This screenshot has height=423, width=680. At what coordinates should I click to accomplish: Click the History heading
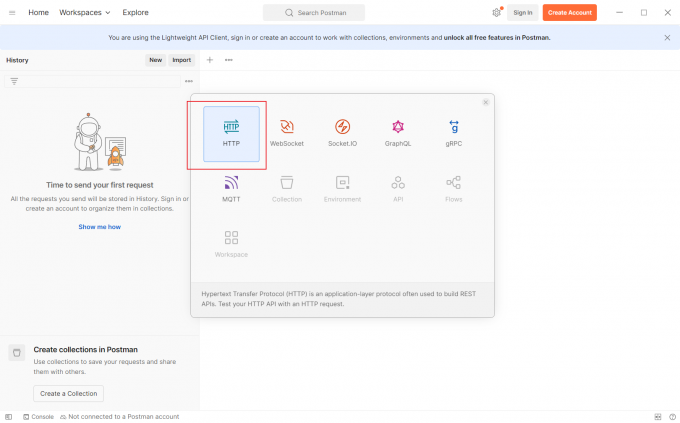coord(17,60)
